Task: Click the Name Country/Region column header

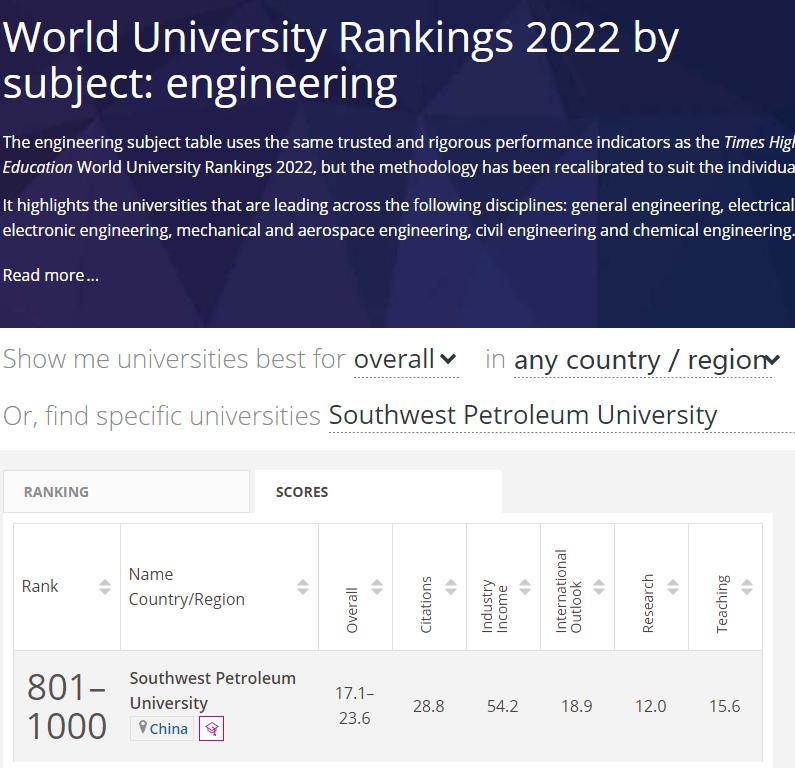Action: pos(186,587)
